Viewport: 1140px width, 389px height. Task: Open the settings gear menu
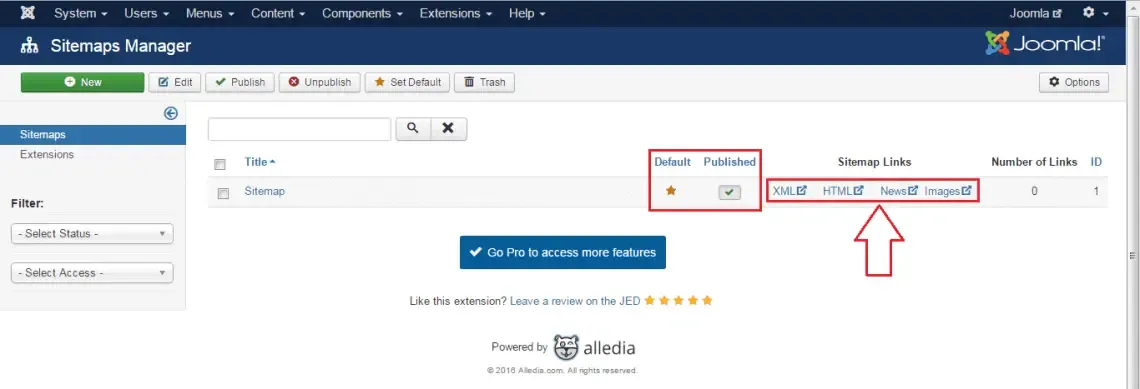coord(1096,13)
